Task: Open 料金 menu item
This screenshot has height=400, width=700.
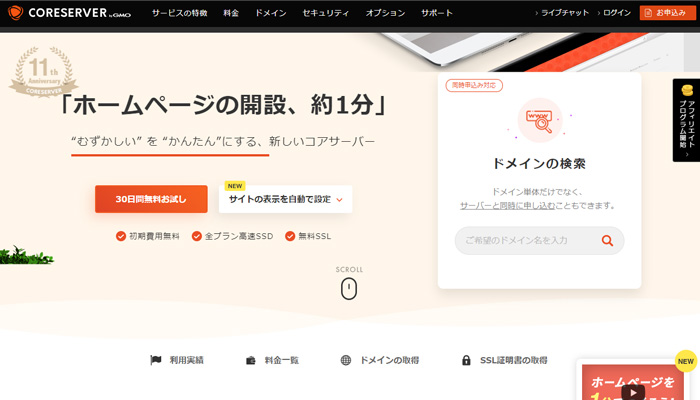Action: point(231,13)
